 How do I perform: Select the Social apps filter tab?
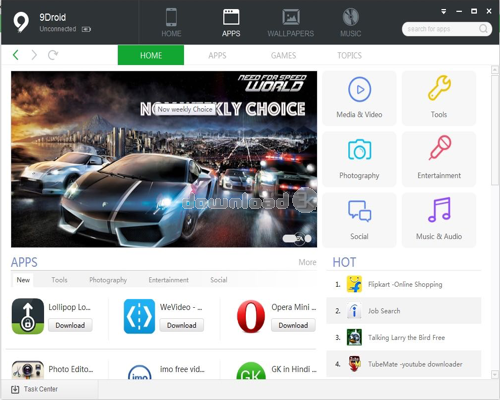click(x=219, y=280)
